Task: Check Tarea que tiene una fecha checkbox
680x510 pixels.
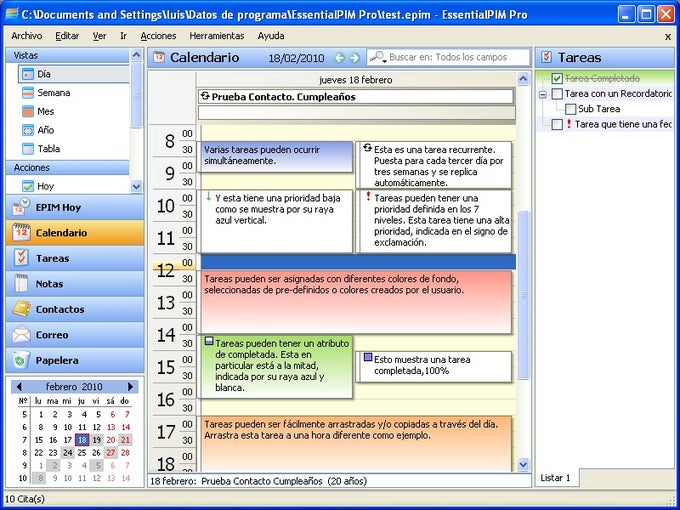Action: pos(557,124)
